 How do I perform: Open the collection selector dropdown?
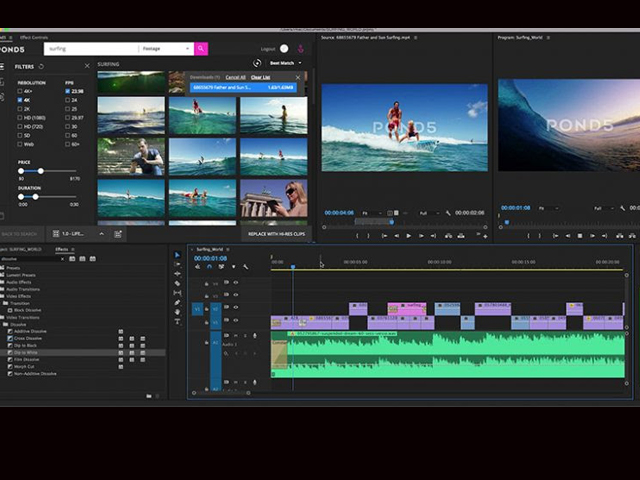(78, 234)
